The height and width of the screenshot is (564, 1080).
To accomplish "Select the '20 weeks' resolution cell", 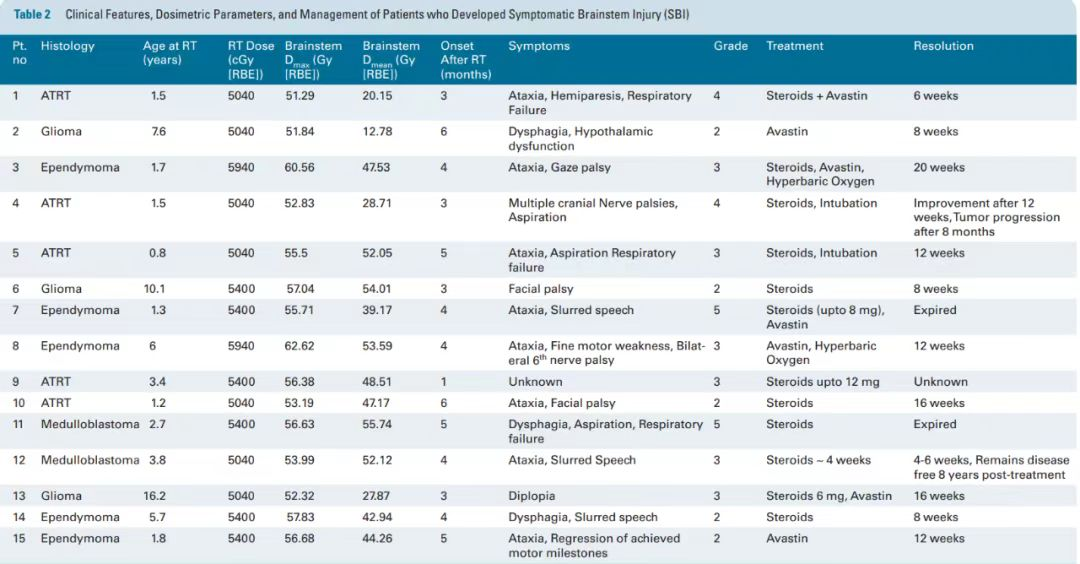I will [x=939, y=167].
